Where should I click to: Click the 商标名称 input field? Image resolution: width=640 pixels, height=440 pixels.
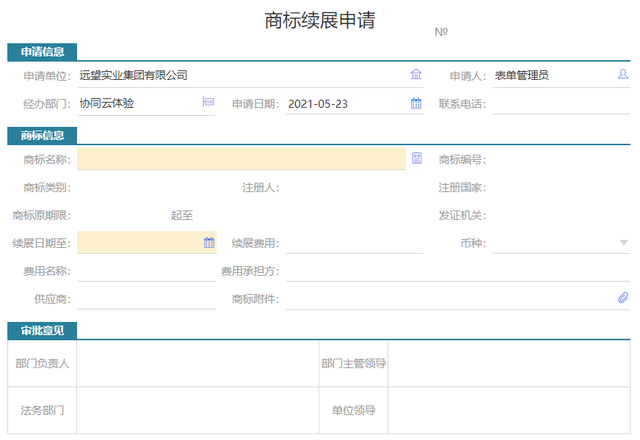pyautogui.click(x=240, y=159)
